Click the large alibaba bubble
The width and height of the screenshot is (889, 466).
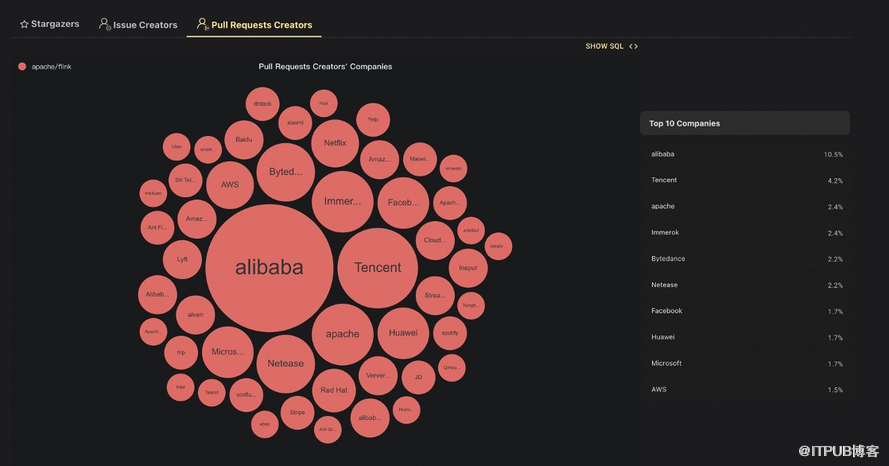click(269, 268)
